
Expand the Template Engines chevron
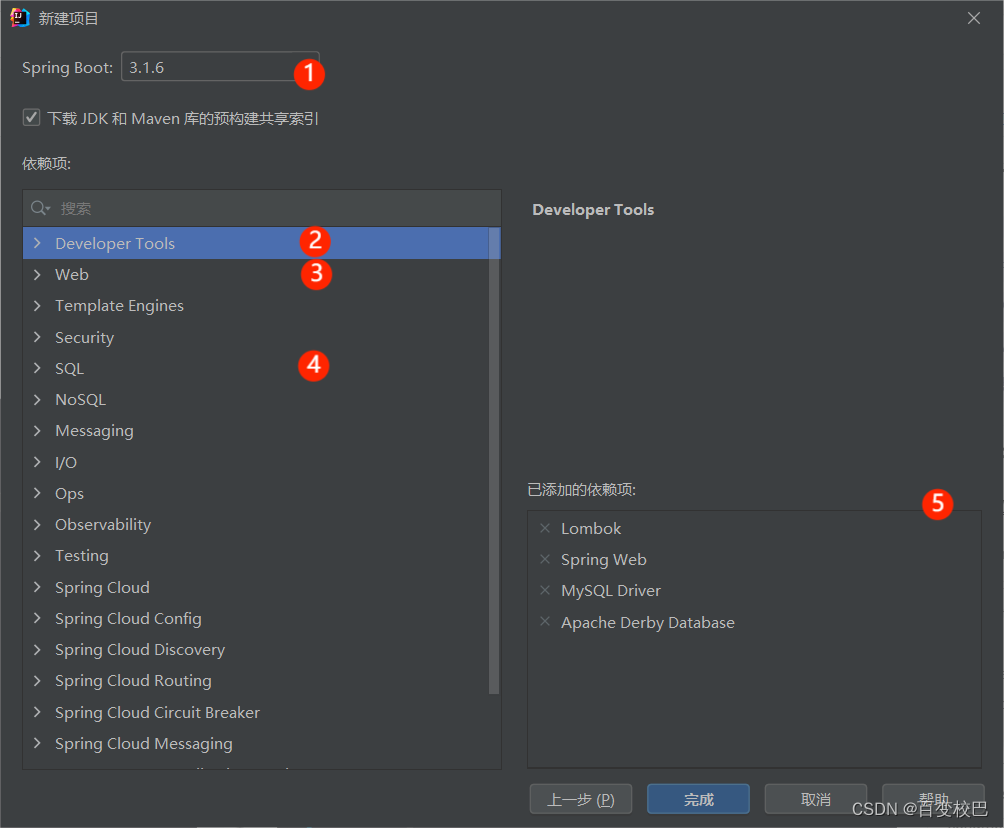(x=37, y=306)
